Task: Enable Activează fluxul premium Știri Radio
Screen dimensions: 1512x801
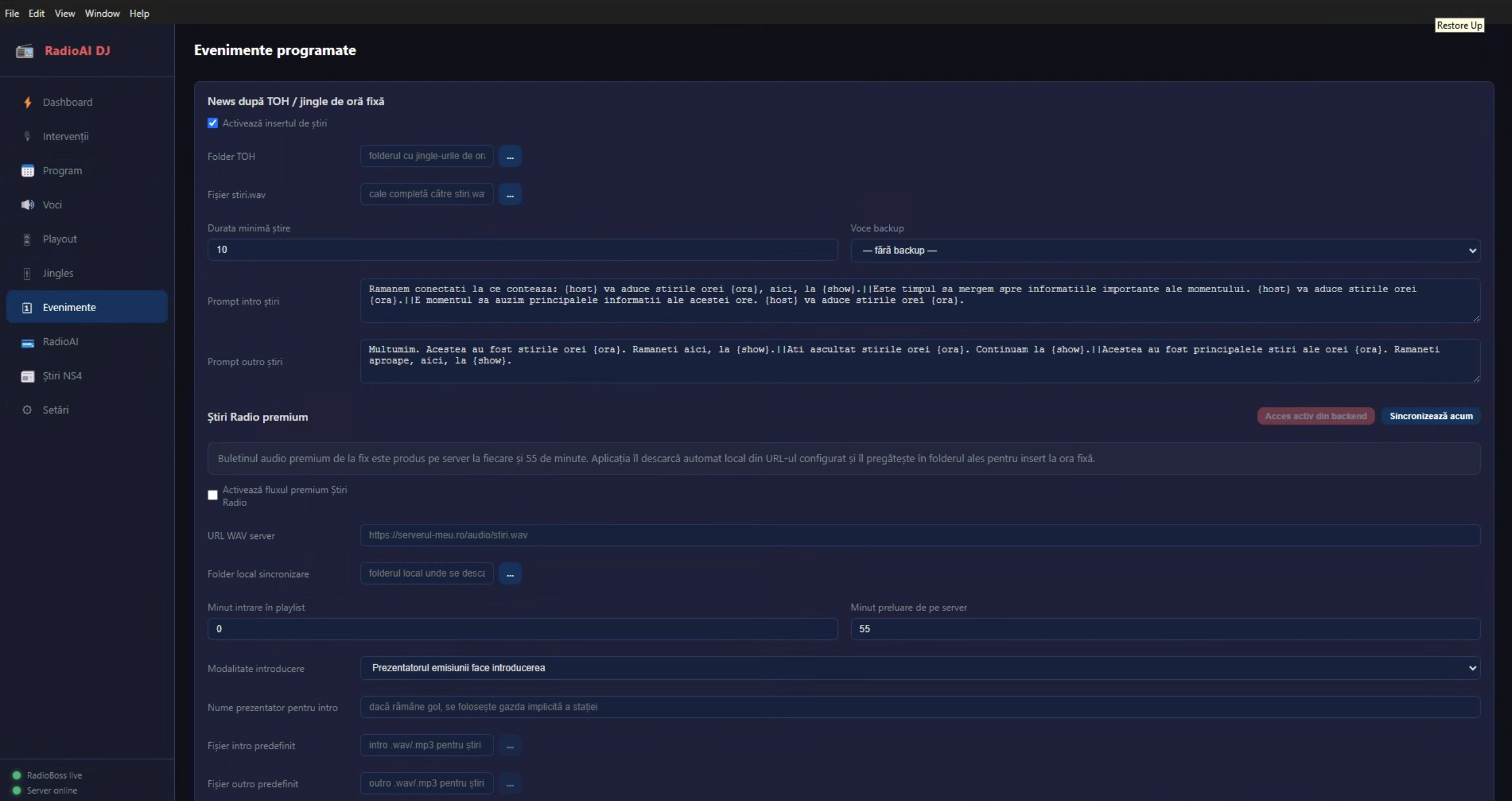Action: tap(212, 495)
